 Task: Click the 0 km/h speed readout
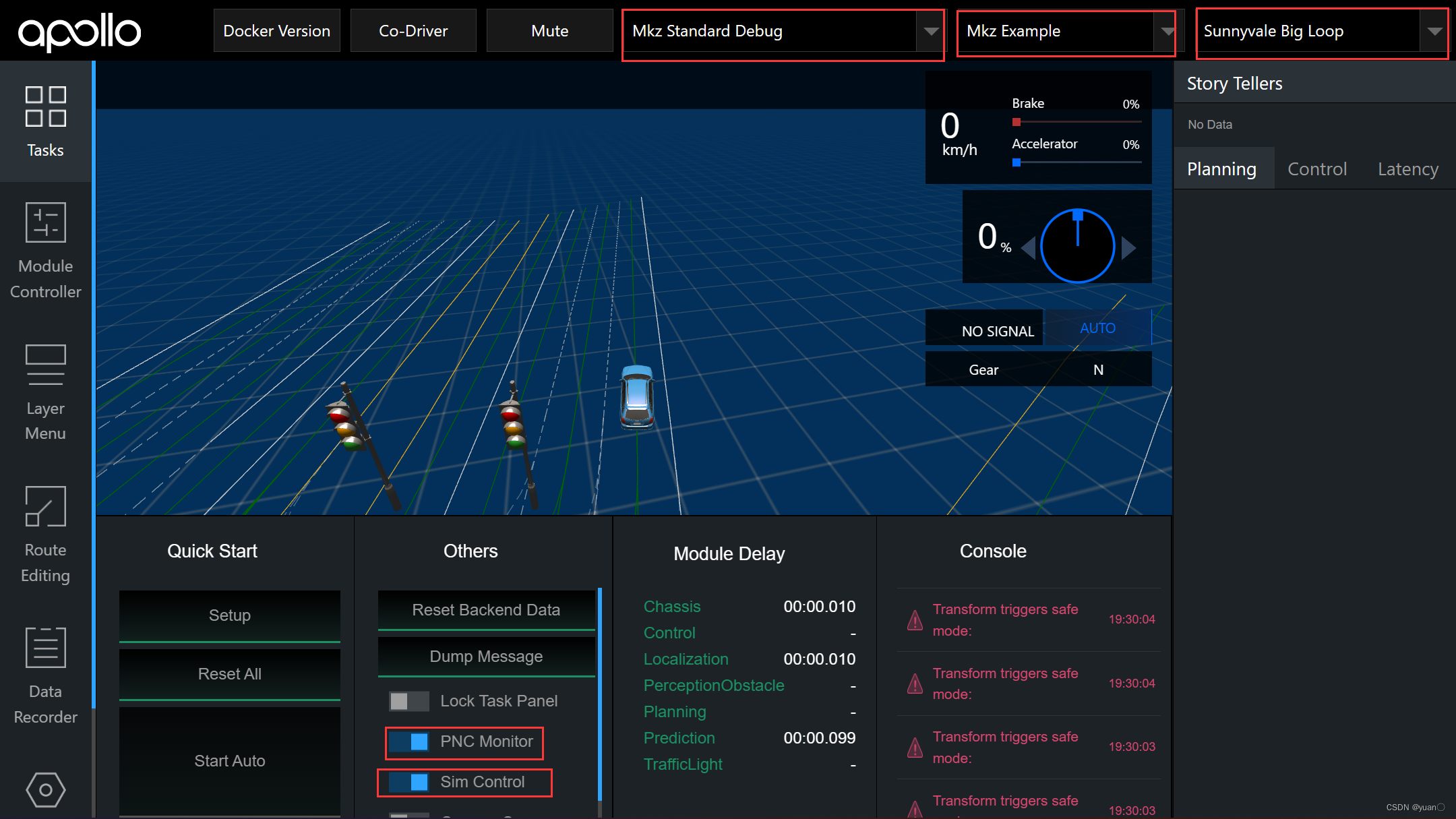[x=958, y=134]
